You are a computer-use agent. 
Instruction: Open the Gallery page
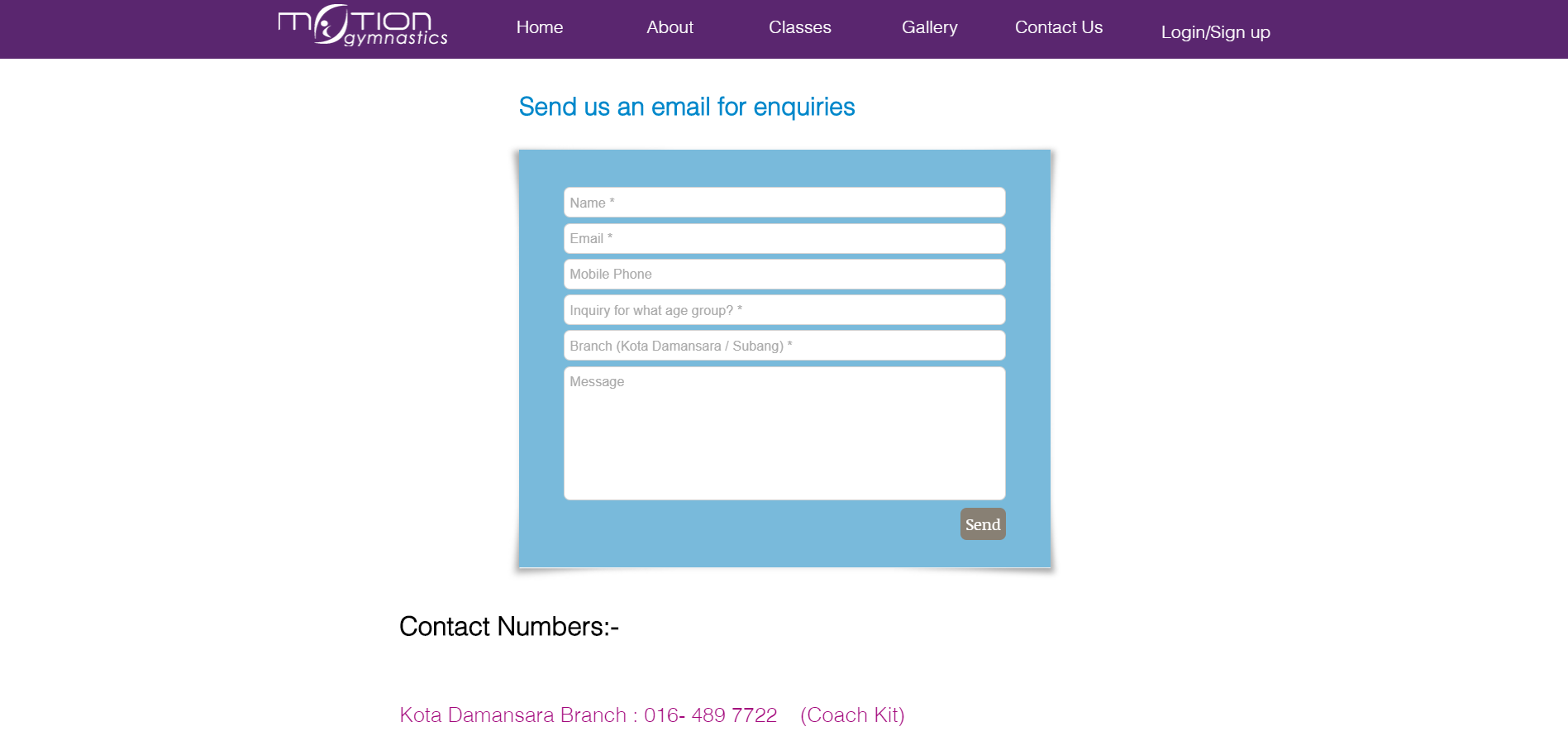click(x=929, y=27)
